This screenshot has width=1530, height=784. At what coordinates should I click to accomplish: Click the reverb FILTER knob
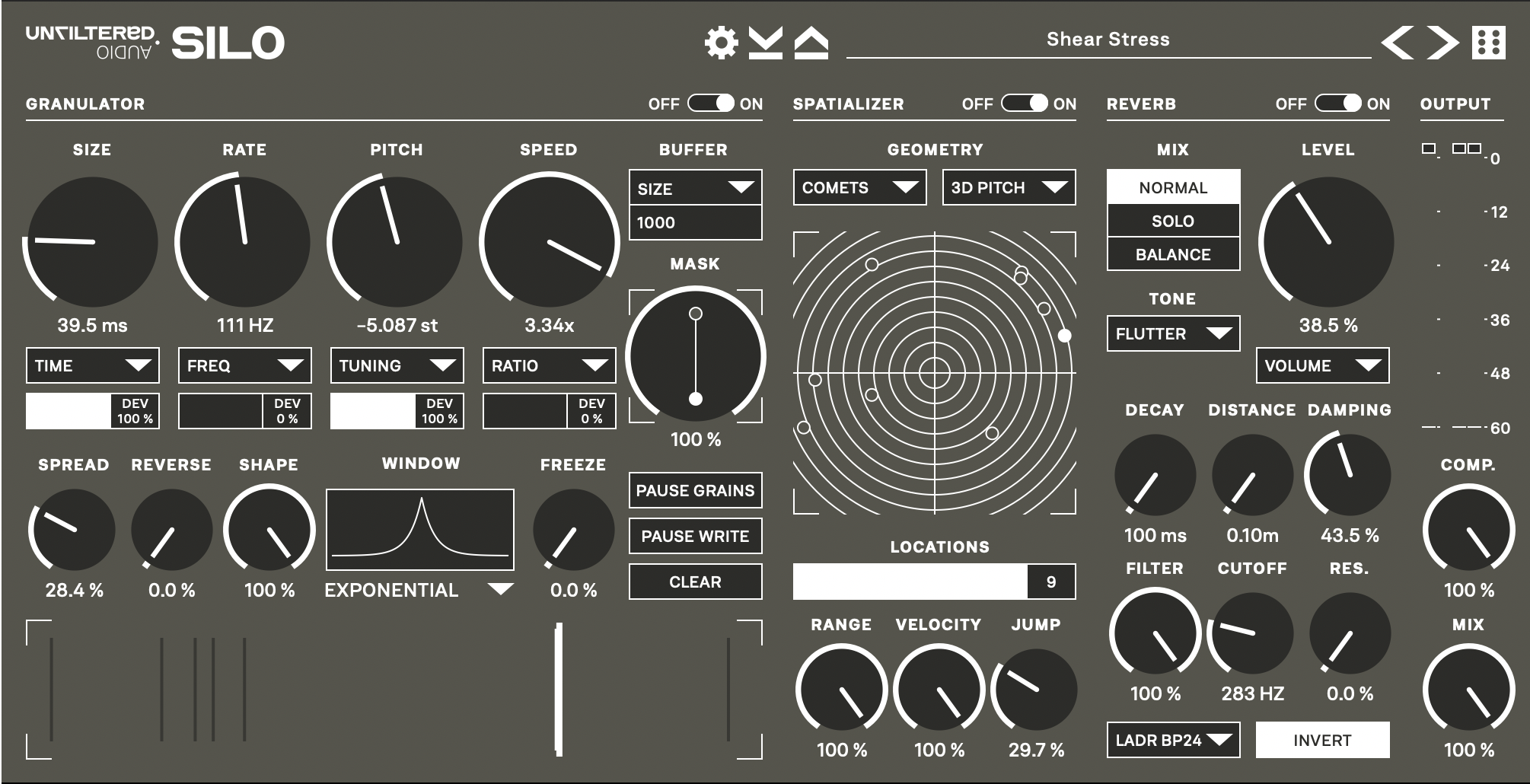(x=1155, y=633)
